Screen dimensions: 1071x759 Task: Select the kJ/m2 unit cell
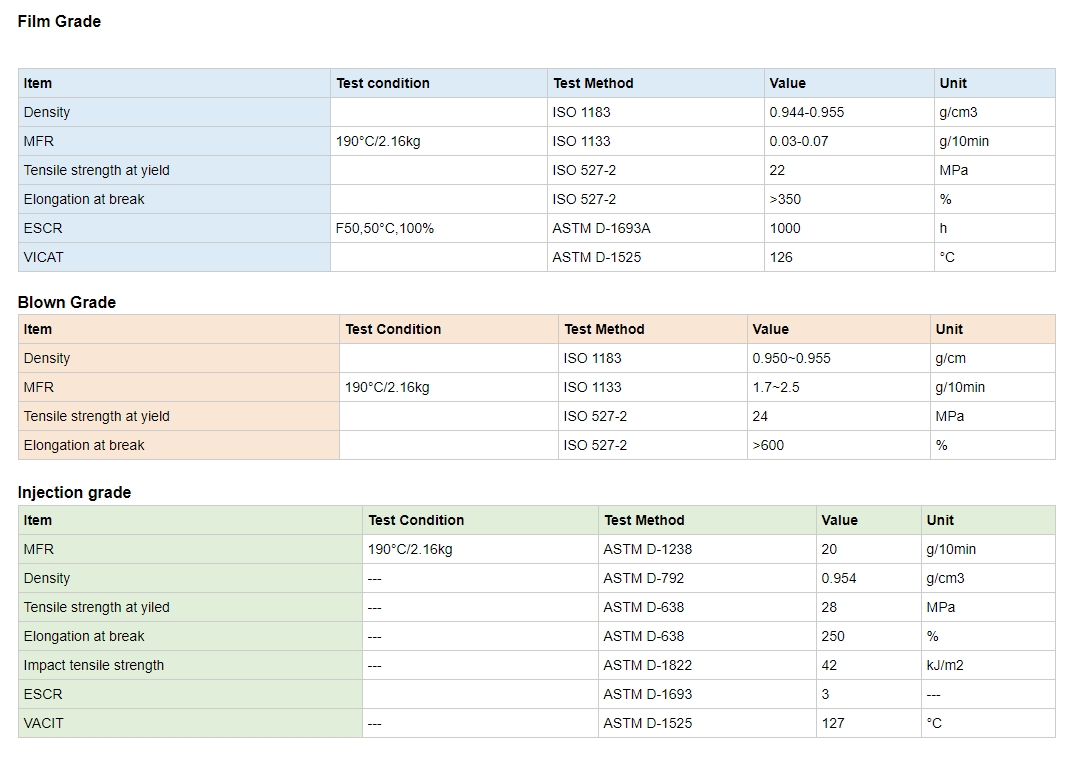945,665
